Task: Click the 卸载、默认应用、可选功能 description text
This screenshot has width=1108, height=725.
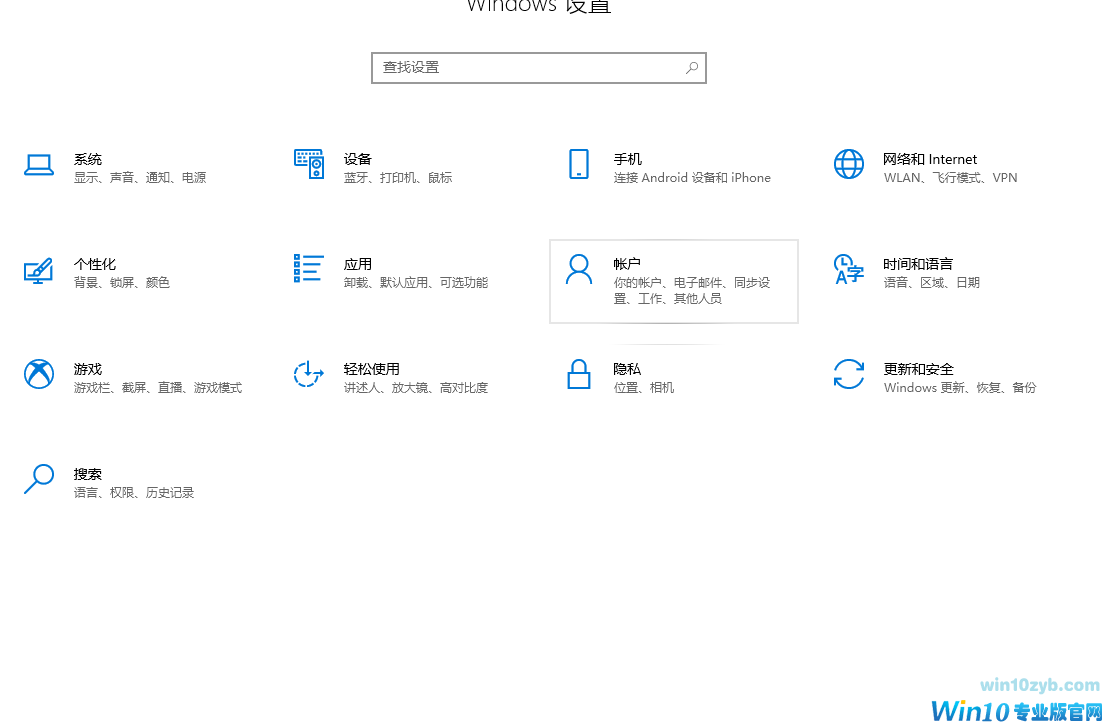Action: coord(415,283)
